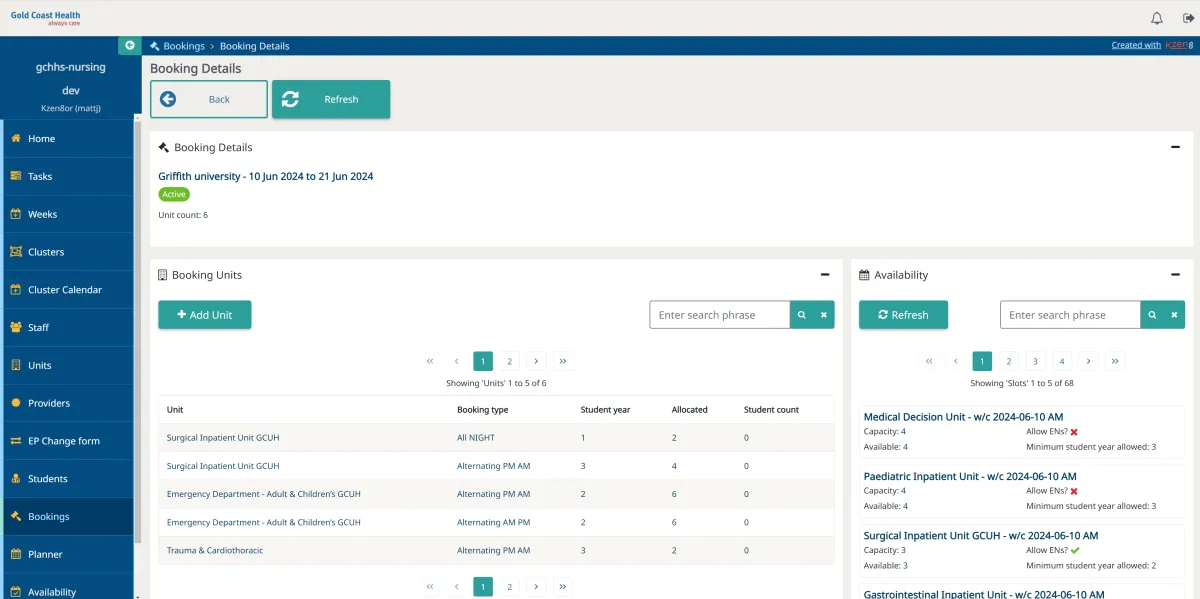Go to last page in Availability pager
This screenshot has width=1200, height=599.
pyautogui.click(x=1116, y=361)
